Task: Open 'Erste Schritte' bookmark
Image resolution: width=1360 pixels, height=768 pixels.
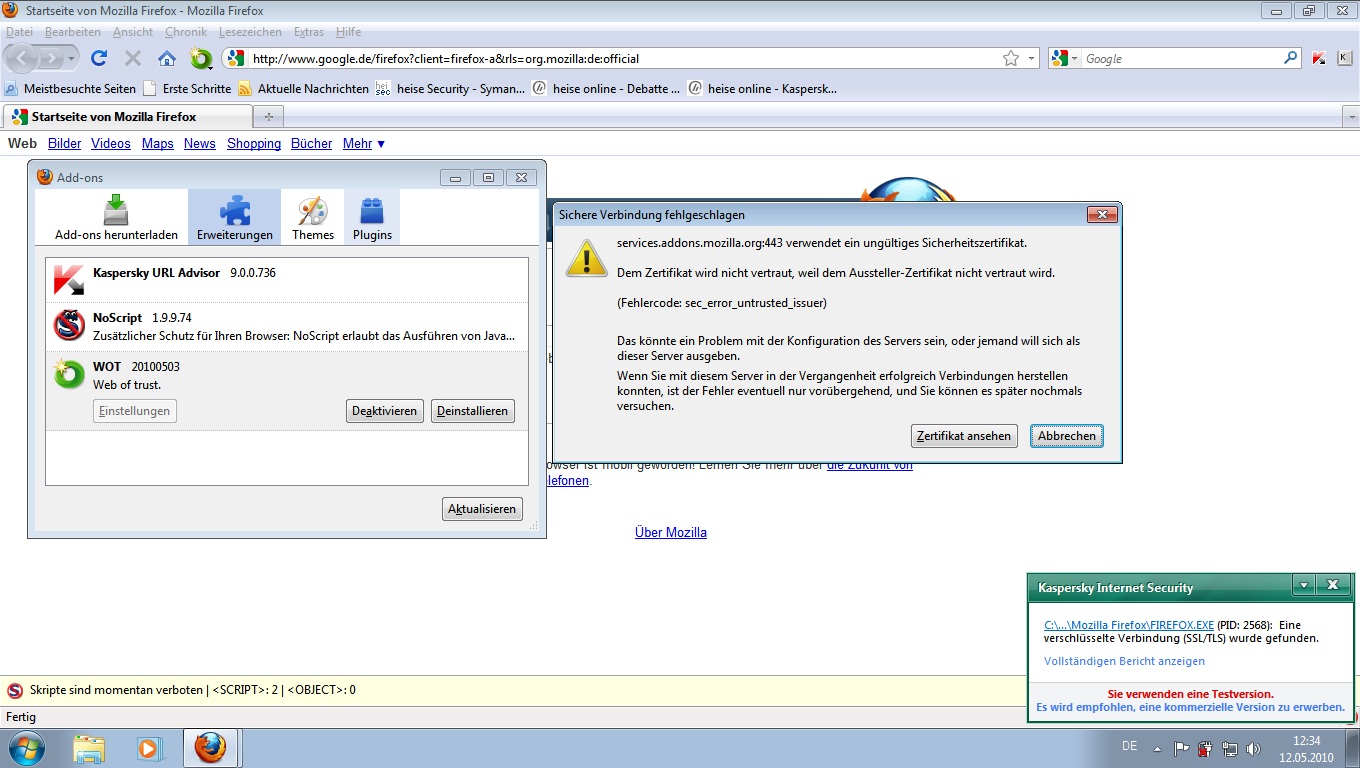Action: click(x=187, y=88)
